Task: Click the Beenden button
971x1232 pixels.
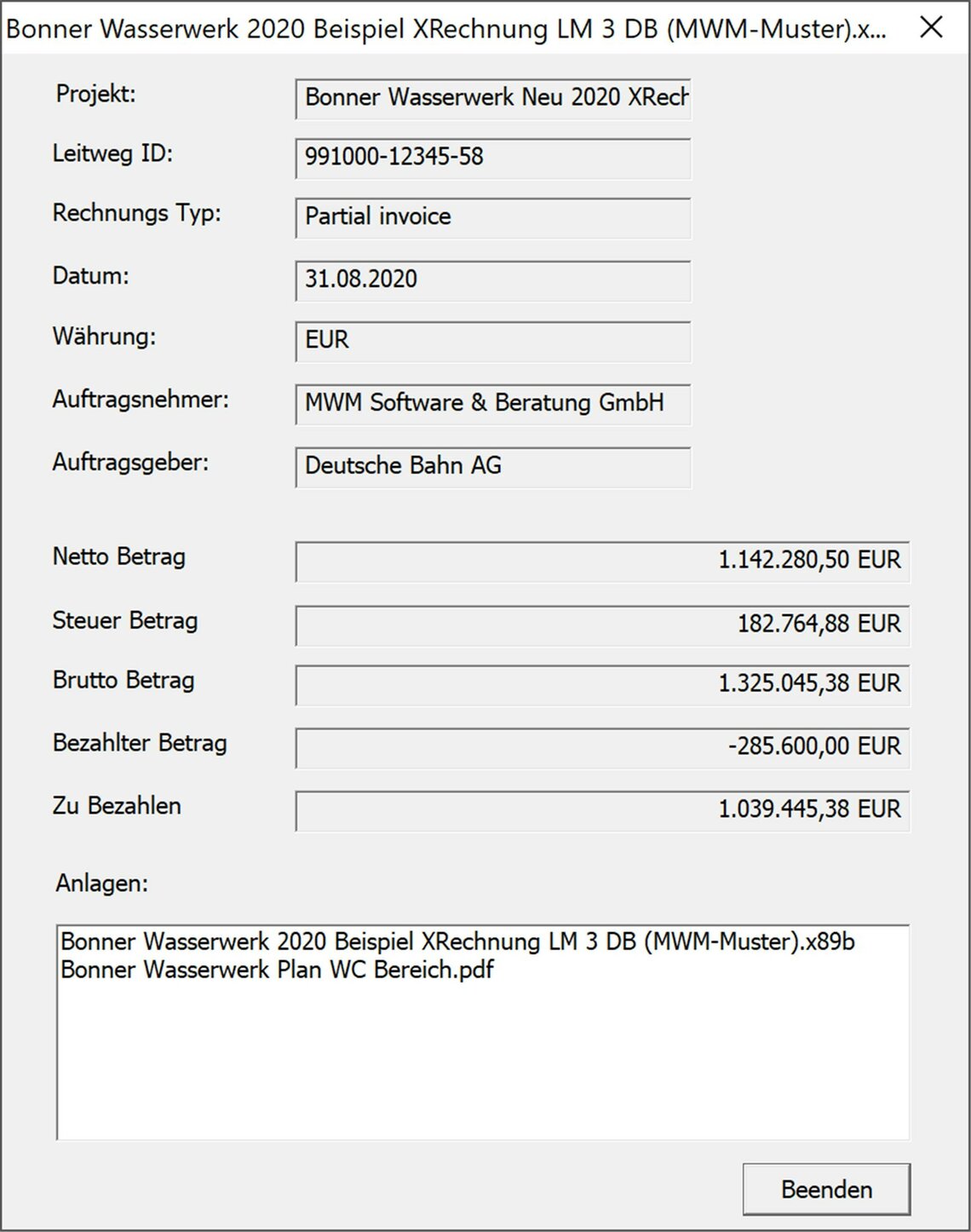Action: tap(826, 1189)
